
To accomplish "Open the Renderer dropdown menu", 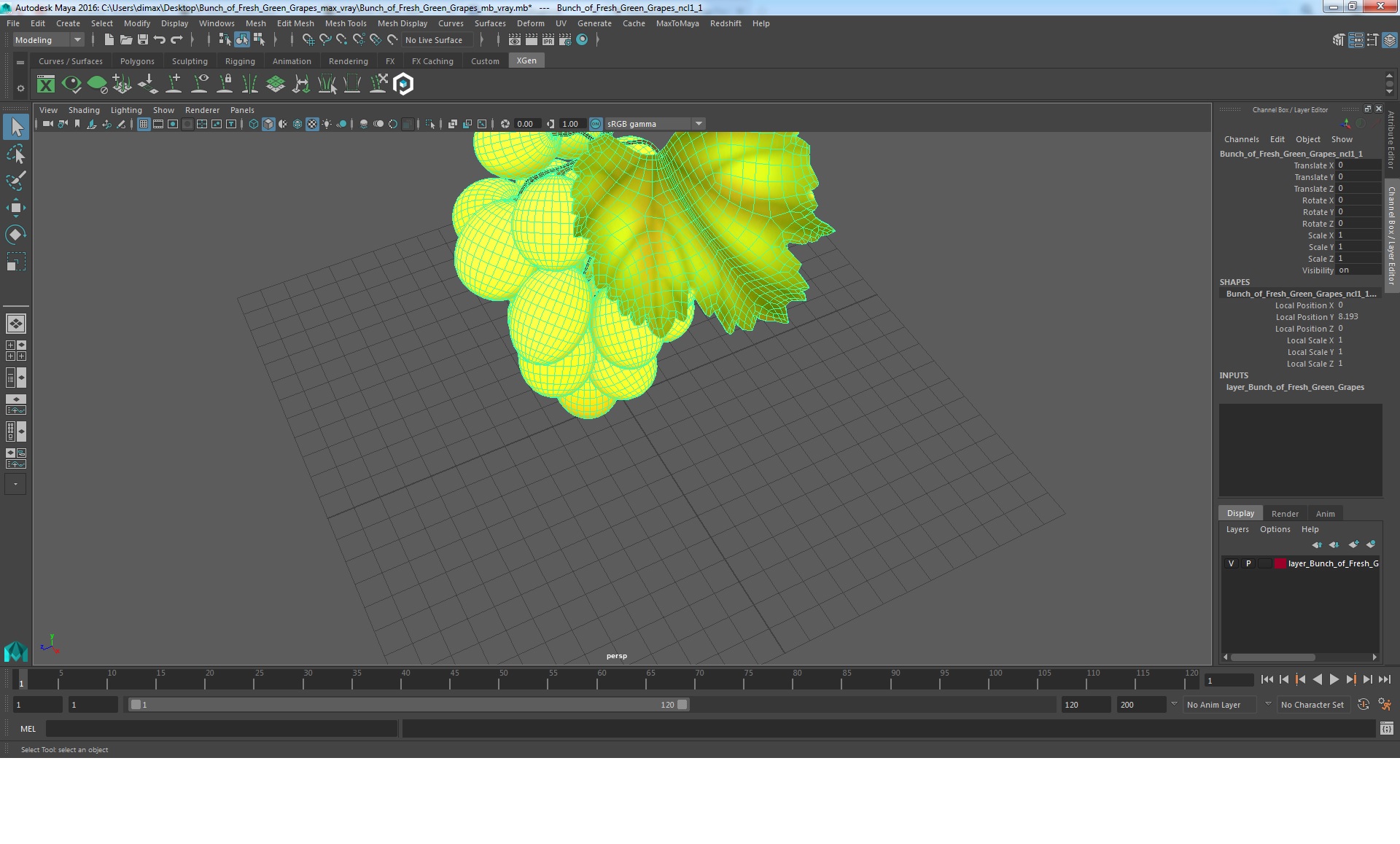I will [201, 109].
